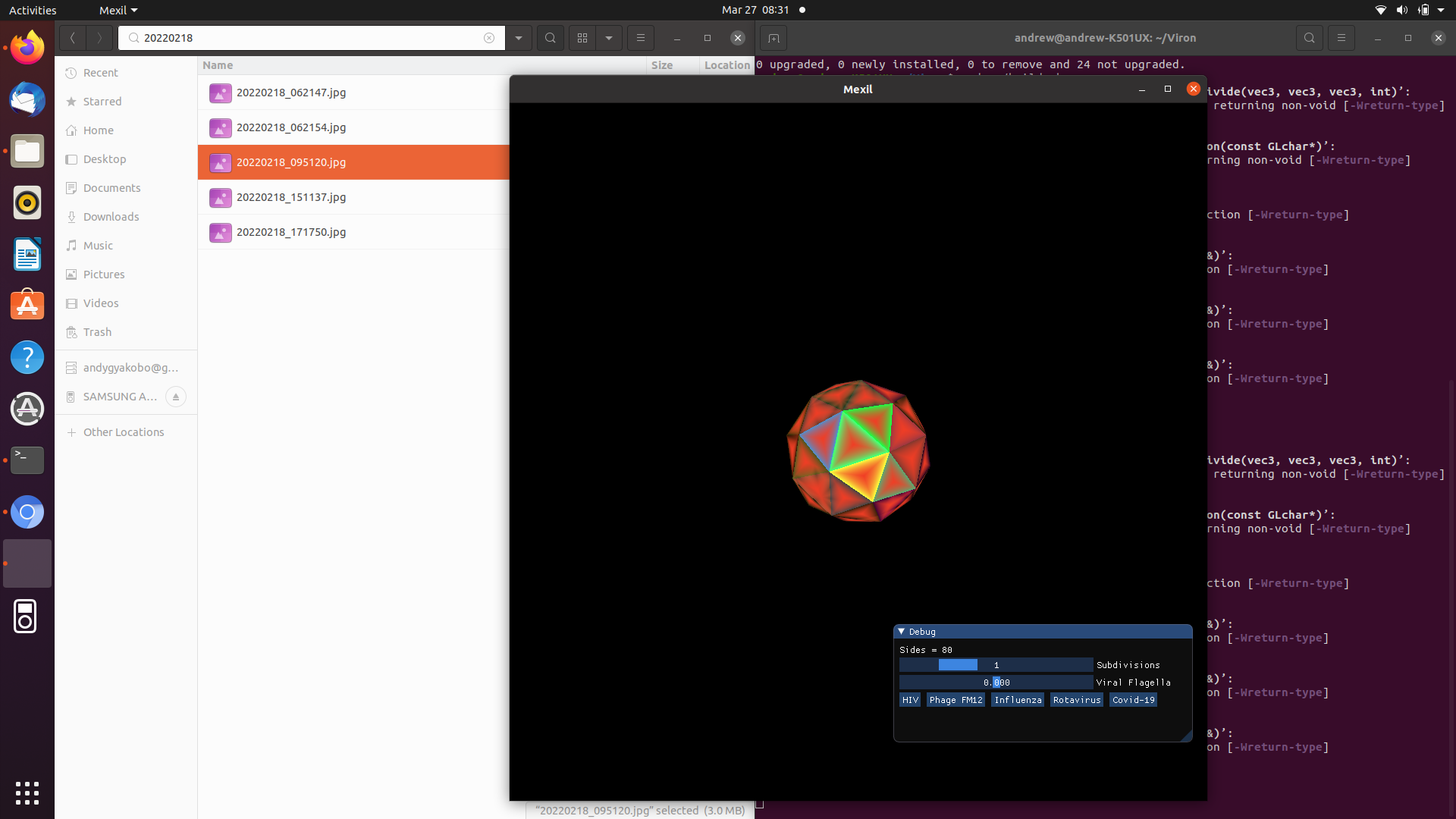Click the terminal search icon
1456x819 pixels.
1309,38
